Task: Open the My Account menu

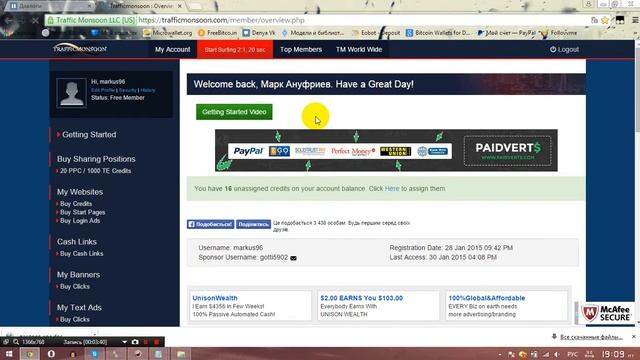Action: pyautogui.click(x=172, y=49)
